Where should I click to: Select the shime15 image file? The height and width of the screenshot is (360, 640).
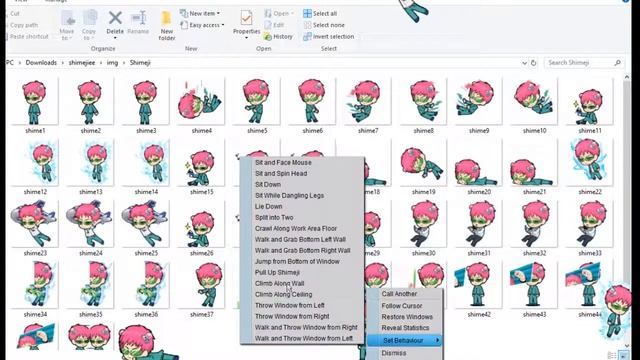(202, 167)
